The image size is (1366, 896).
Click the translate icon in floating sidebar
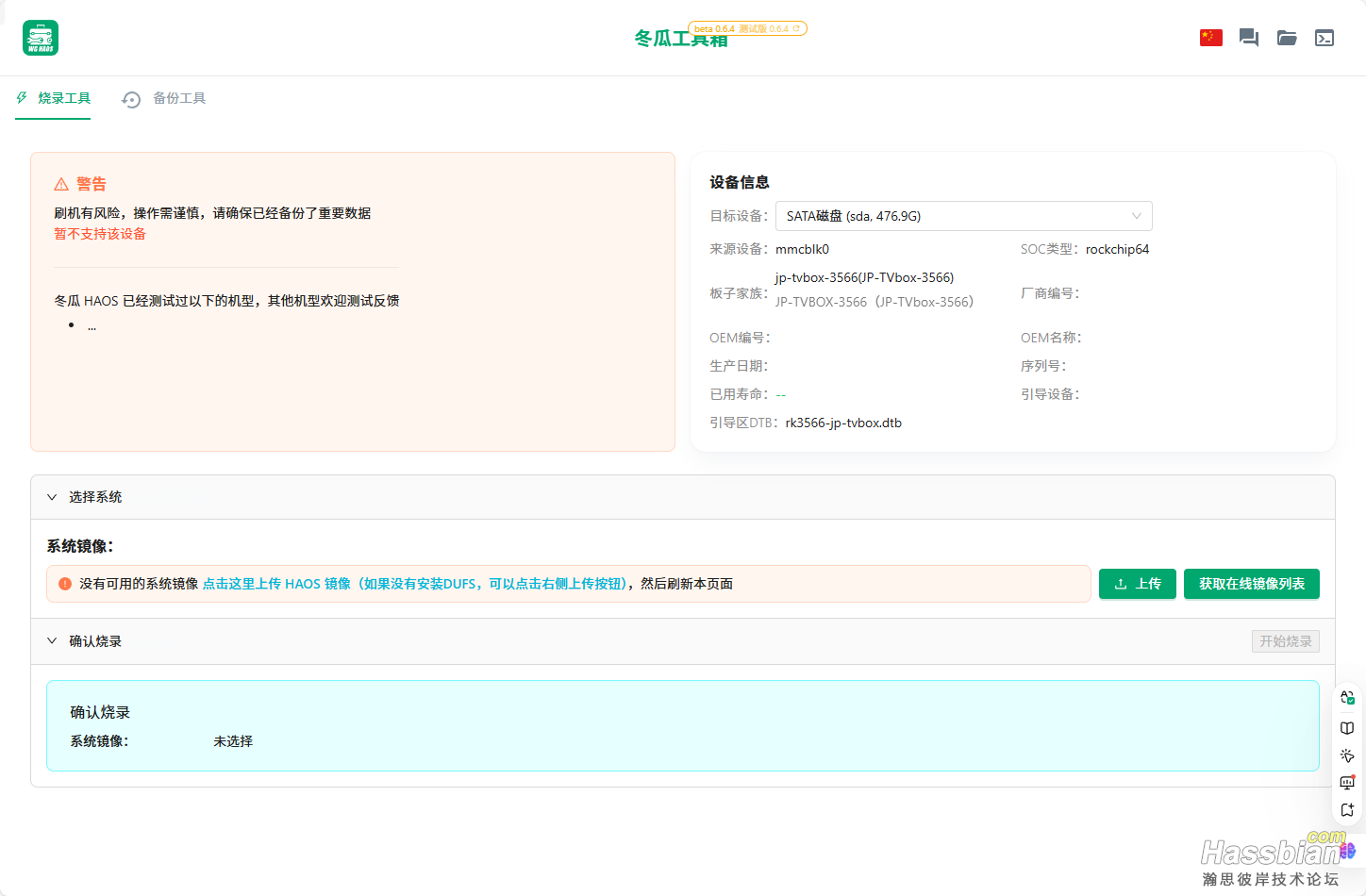pyautogui.click(x=1347, y=698)
